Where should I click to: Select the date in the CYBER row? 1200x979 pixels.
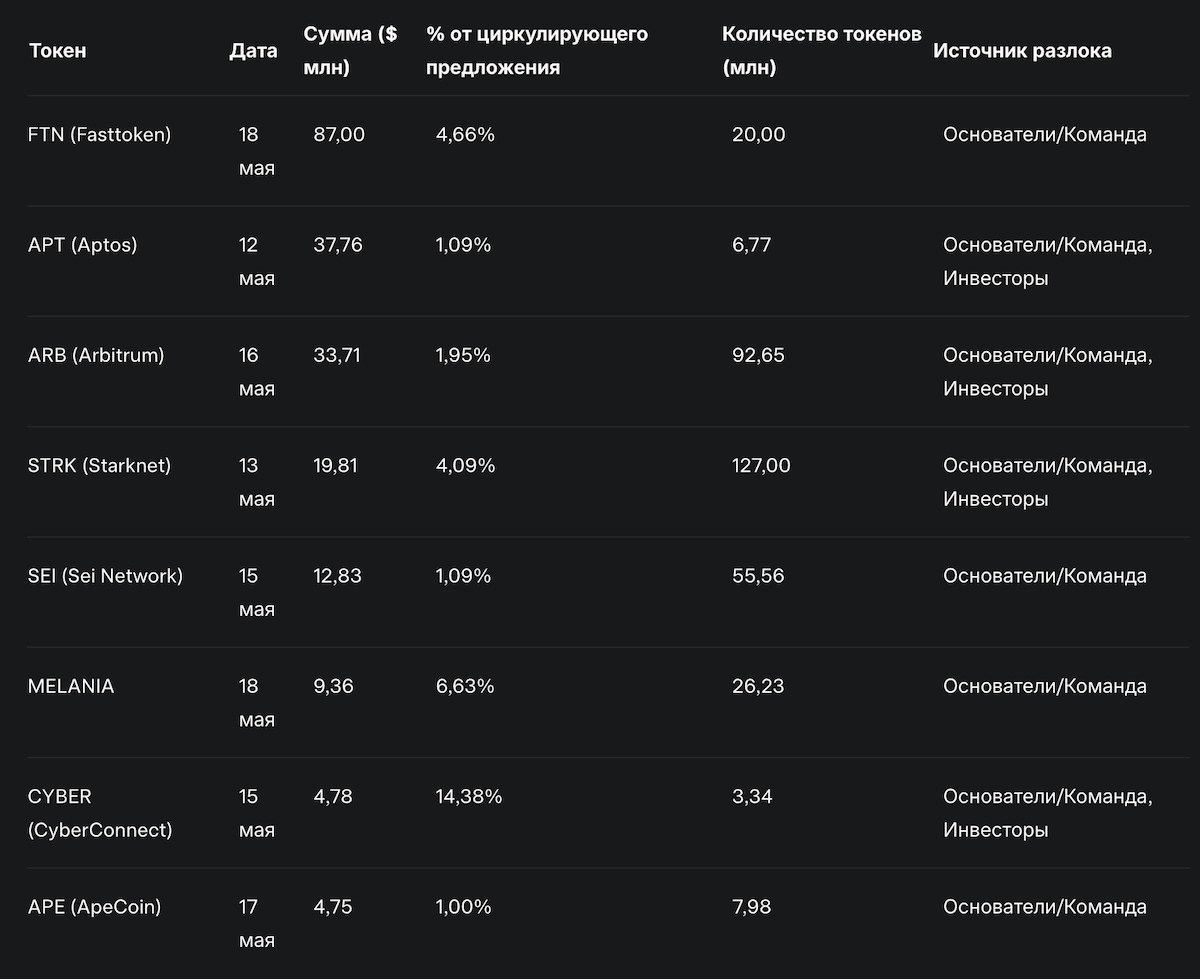point(257,812)
